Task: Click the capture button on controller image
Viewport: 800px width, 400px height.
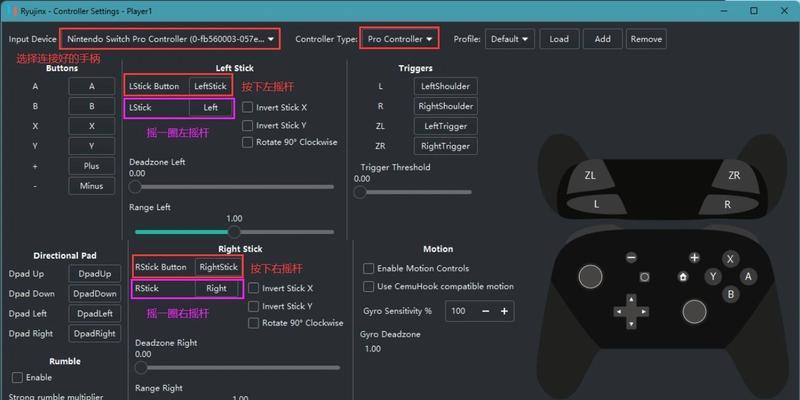Action: pyautogui.click(x=644, y=277)
